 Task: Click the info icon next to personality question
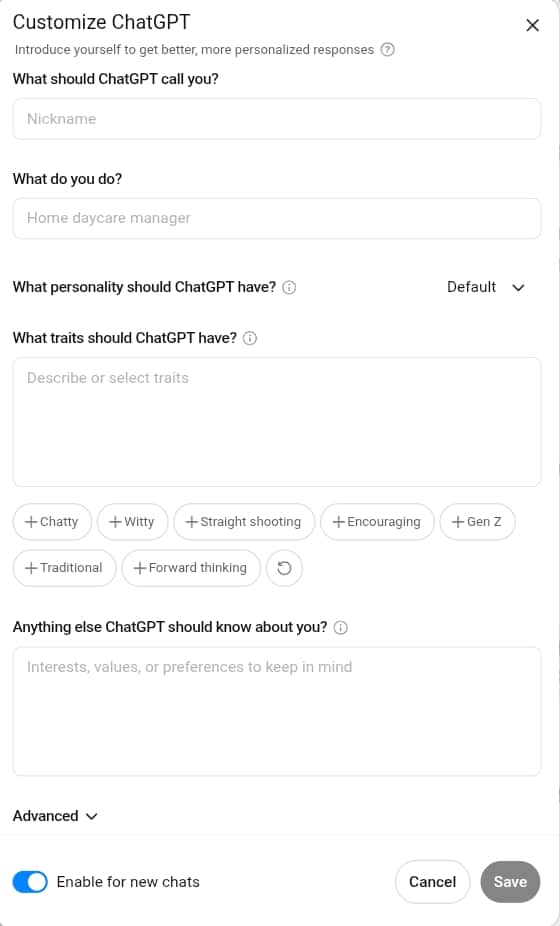tap(289, 288)
